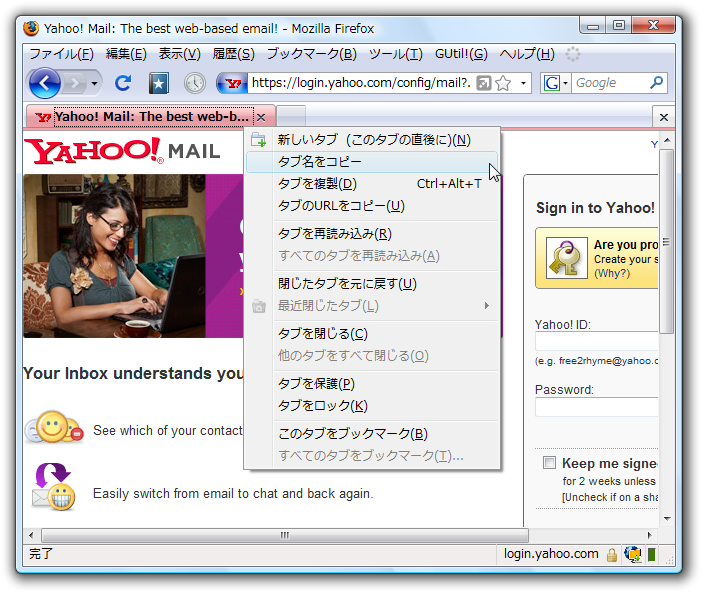Click the Google search input box
Viewport: 703px width, 593px height.
click(x=610, y=83)
